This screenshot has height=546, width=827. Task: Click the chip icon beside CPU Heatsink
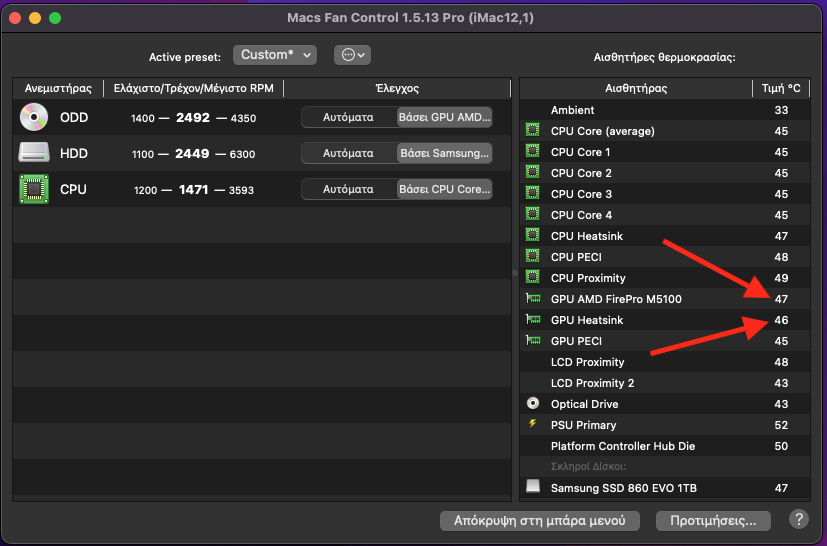pyautogui.click(x=533, y=235)
